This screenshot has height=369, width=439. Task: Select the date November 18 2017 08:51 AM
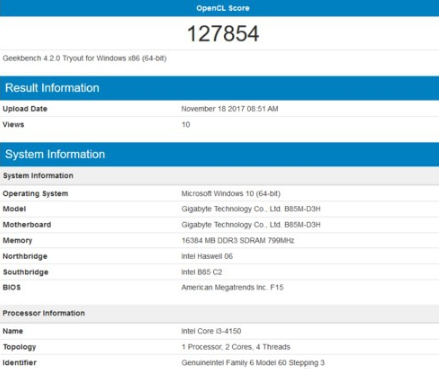[x=230, y=109]
